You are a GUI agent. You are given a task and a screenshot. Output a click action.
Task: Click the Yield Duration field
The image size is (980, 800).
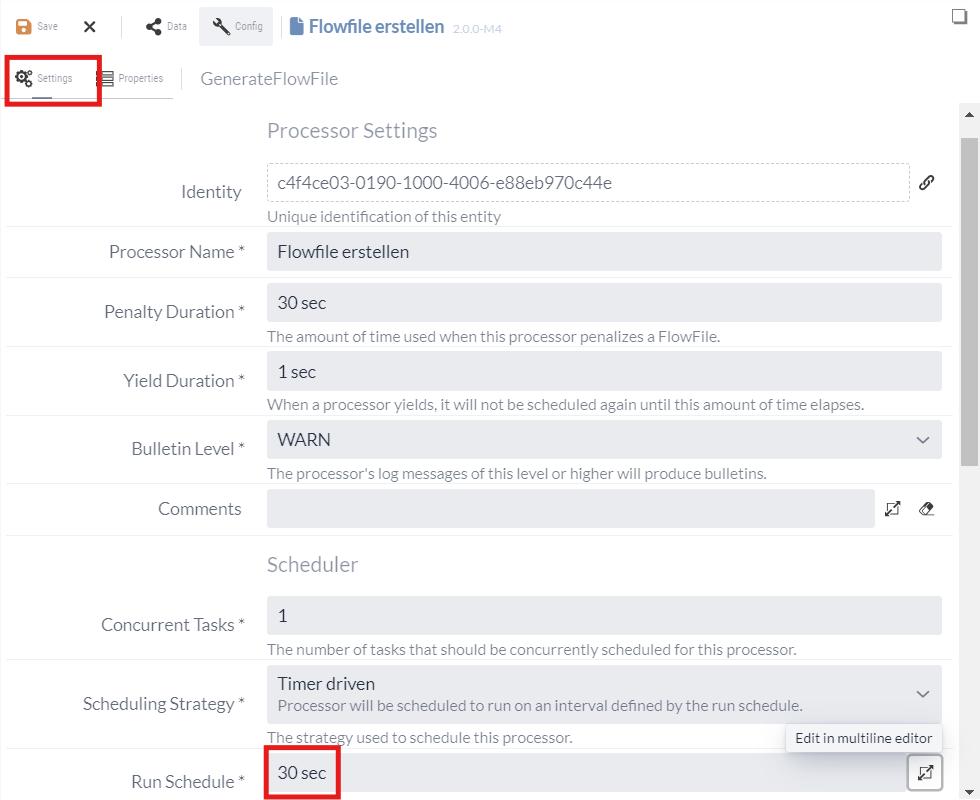click(x=604, y=372)
